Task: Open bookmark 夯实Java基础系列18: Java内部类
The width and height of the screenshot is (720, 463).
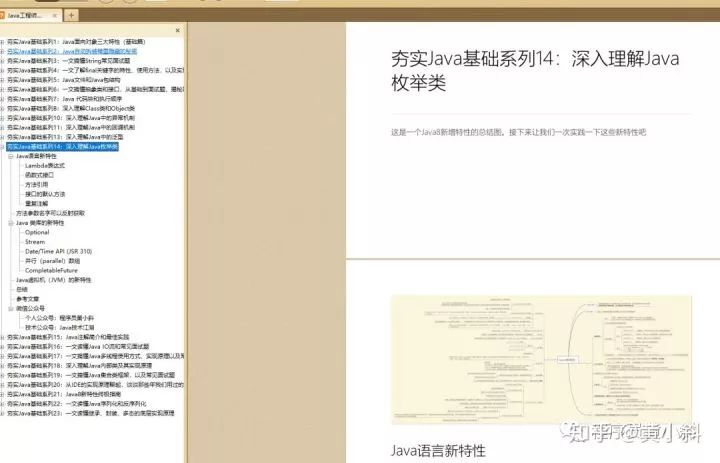Action: point(79,366)
